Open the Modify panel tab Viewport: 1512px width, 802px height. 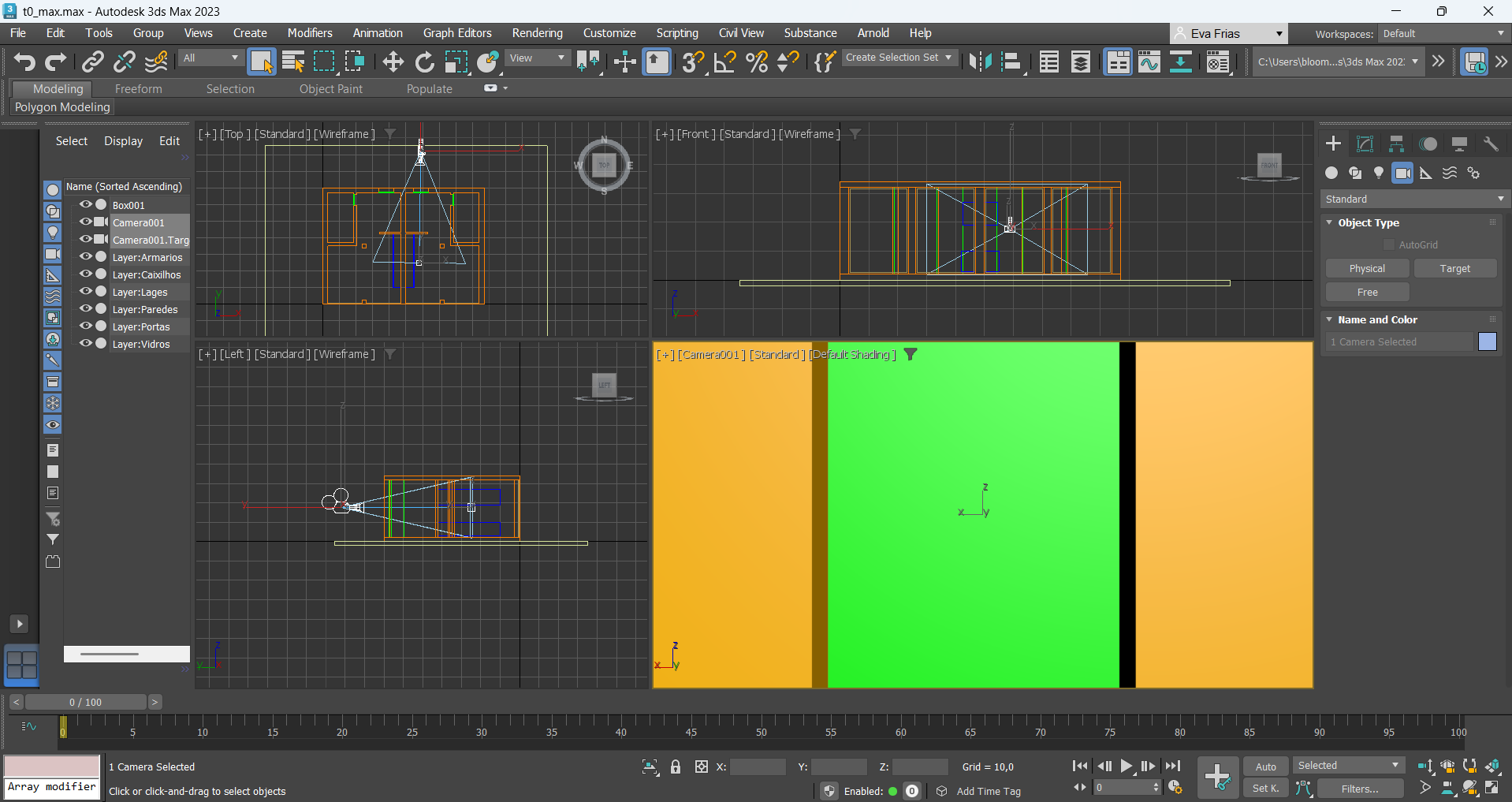(1365, 144)
